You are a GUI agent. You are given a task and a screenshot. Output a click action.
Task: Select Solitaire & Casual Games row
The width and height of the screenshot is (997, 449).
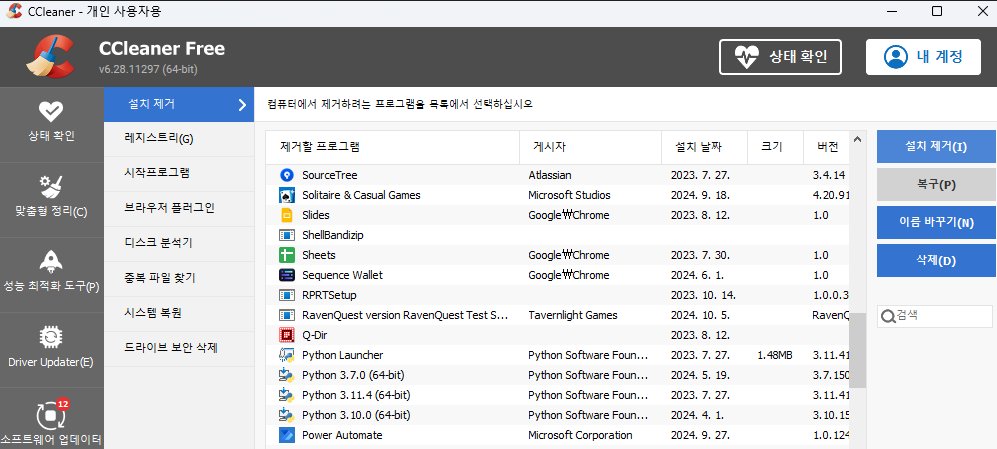tap(361, 195)
